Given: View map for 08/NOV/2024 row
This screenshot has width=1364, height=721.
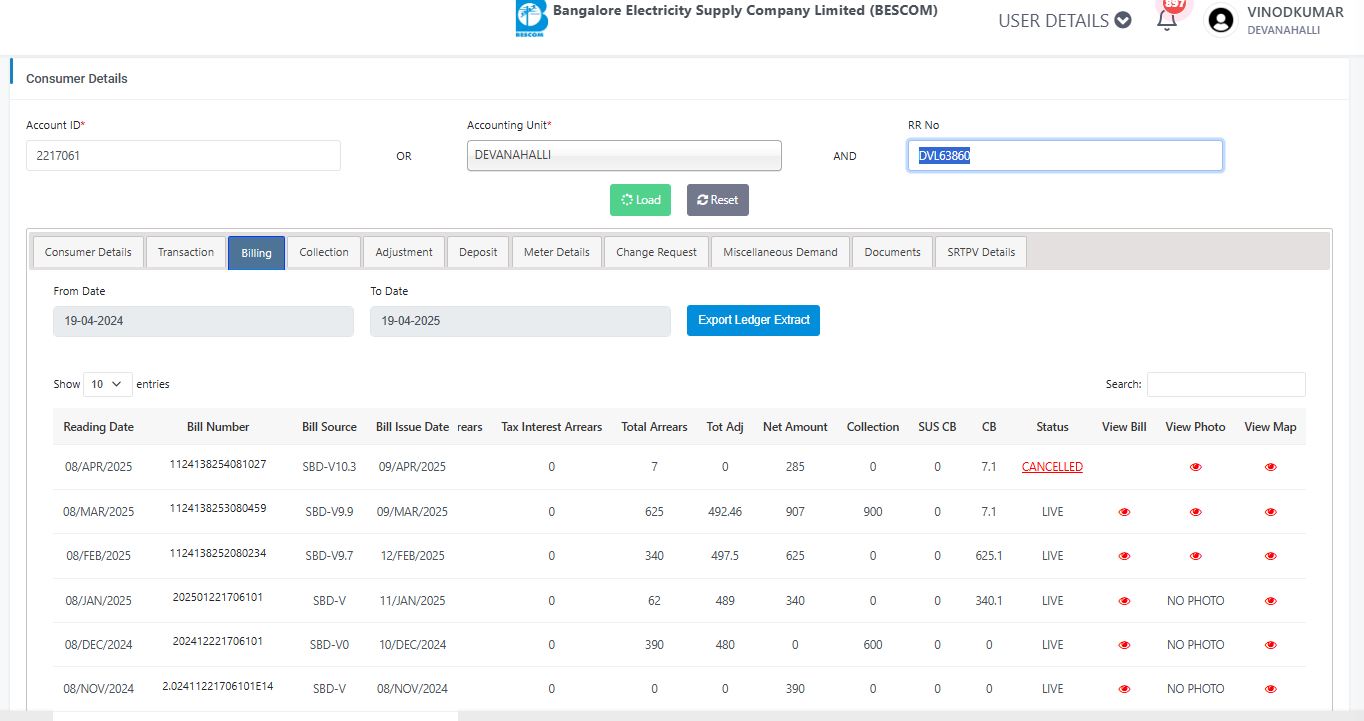Looking at the screenshot, I should point(1270,689).
